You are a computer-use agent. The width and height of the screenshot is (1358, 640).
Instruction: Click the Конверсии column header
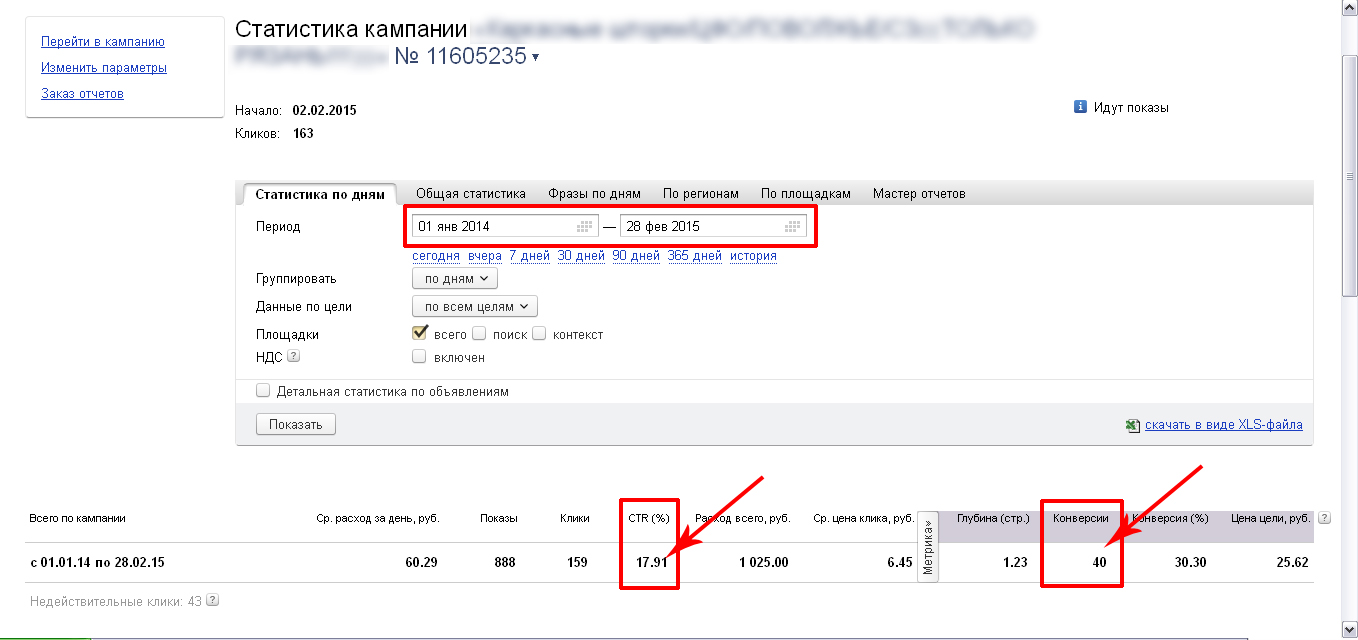pos(1080,518)
